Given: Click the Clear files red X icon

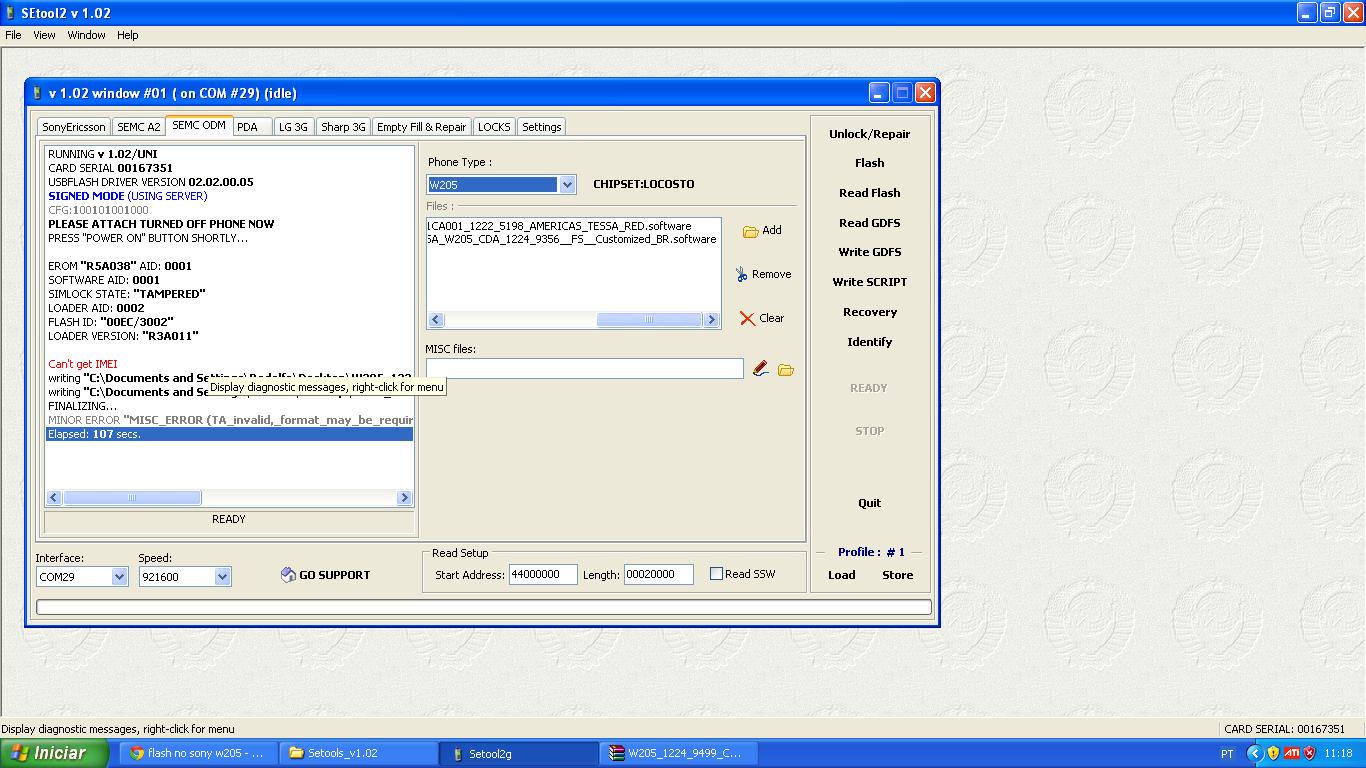Looking at the screenshot, I should [x=747, y=318].
